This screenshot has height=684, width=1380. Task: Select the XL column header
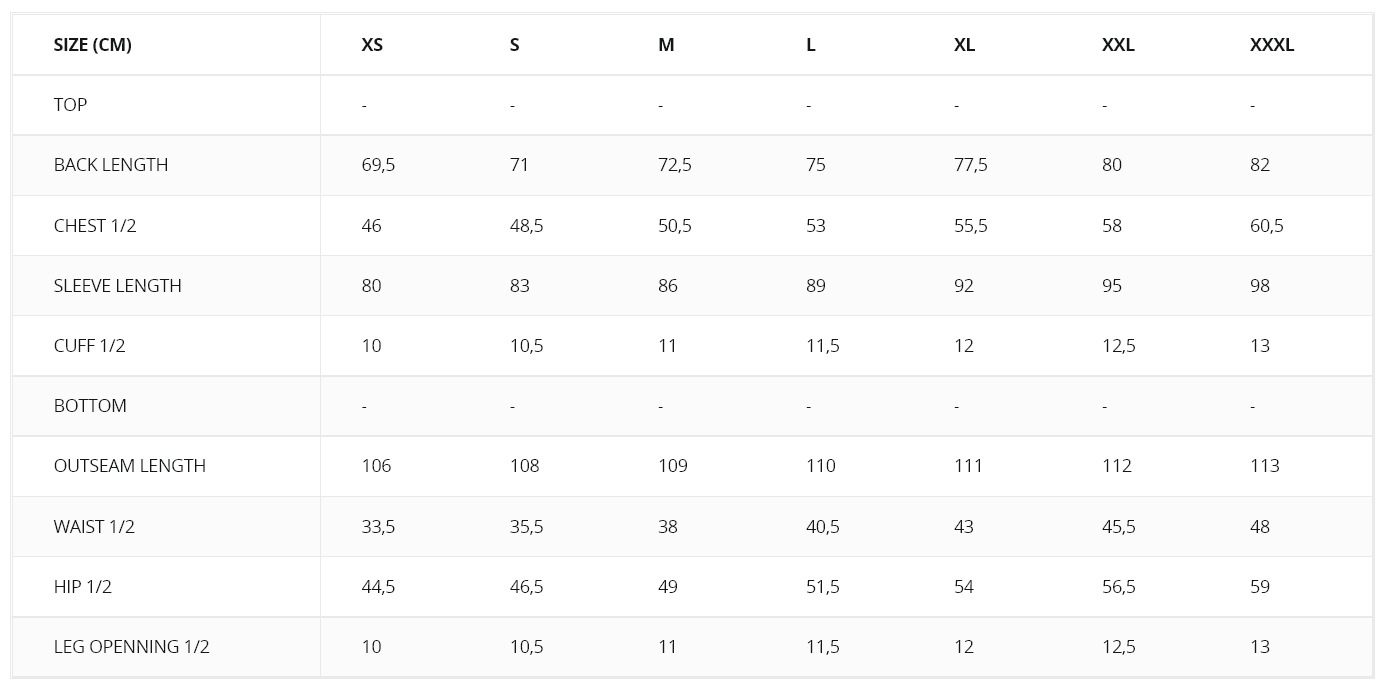tap(964, 45)
